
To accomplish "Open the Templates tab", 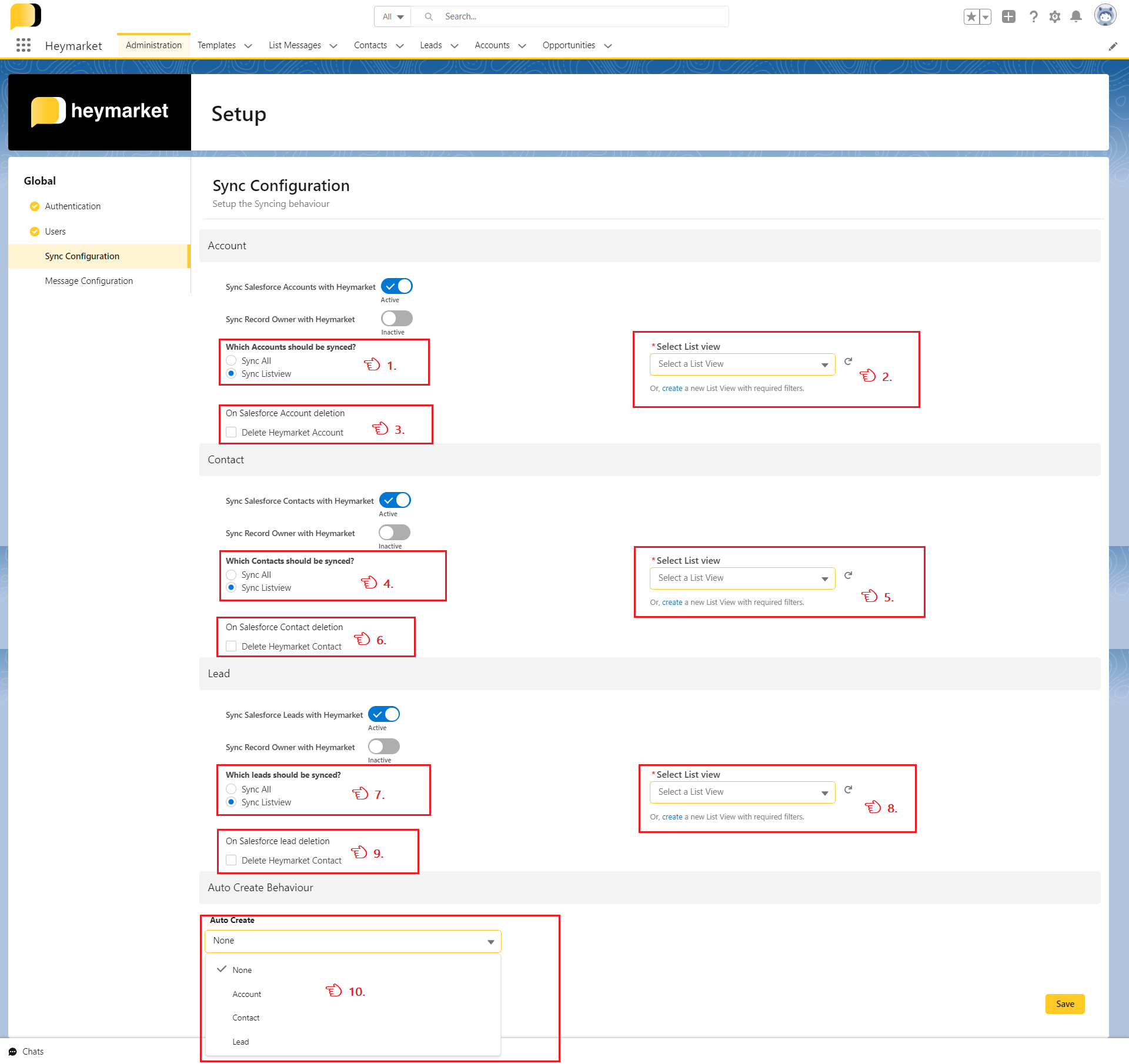I will 216,45.
